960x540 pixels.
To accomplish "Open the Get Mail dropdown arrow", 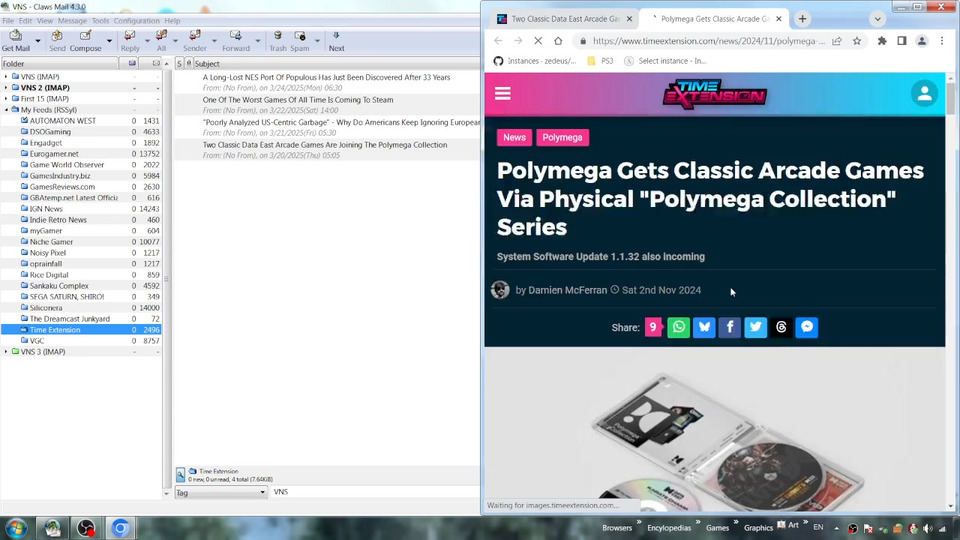I will point(37,41).
